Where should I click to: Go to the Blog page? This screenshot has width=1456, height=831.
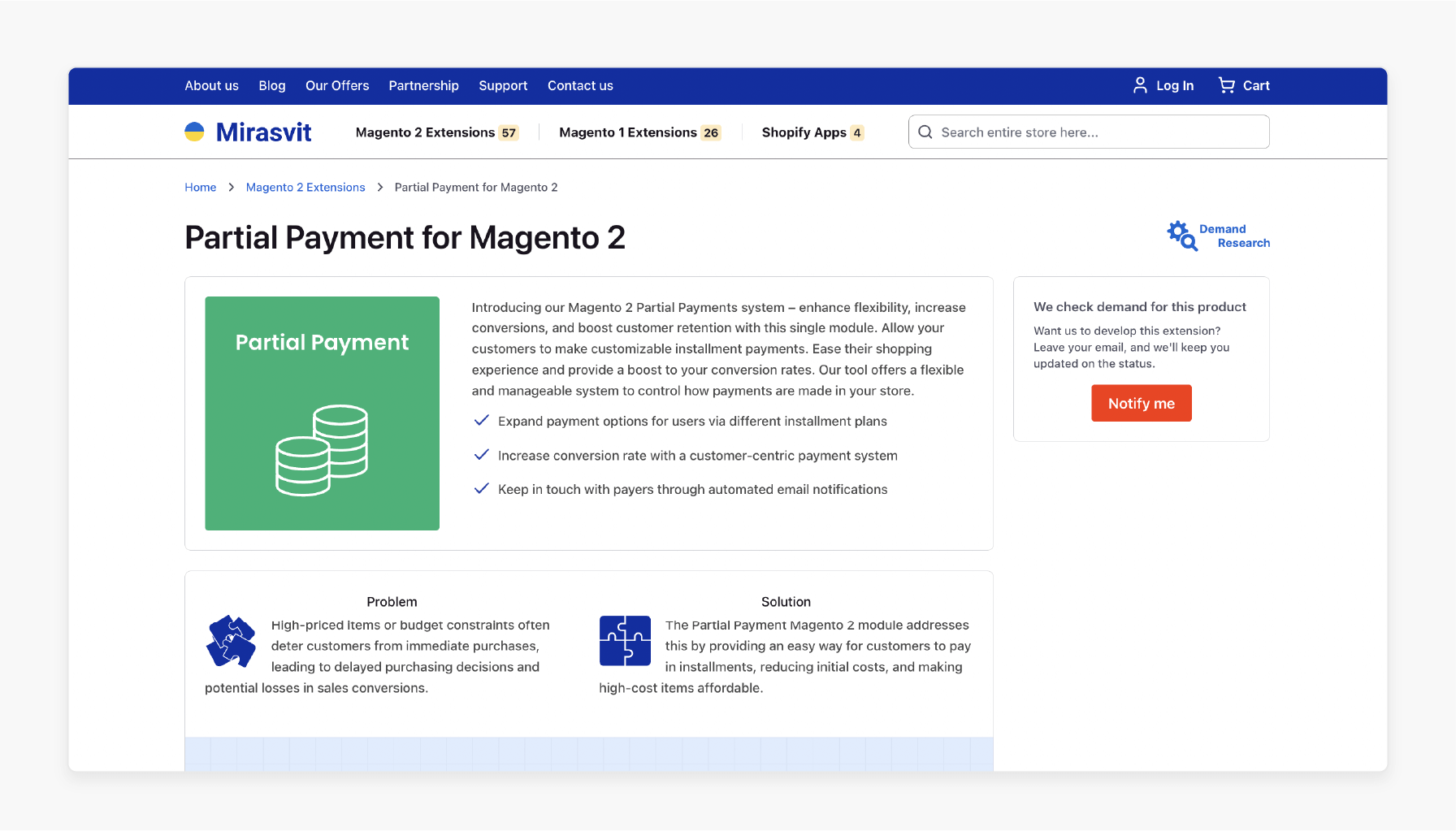click(x=272, y=85)
